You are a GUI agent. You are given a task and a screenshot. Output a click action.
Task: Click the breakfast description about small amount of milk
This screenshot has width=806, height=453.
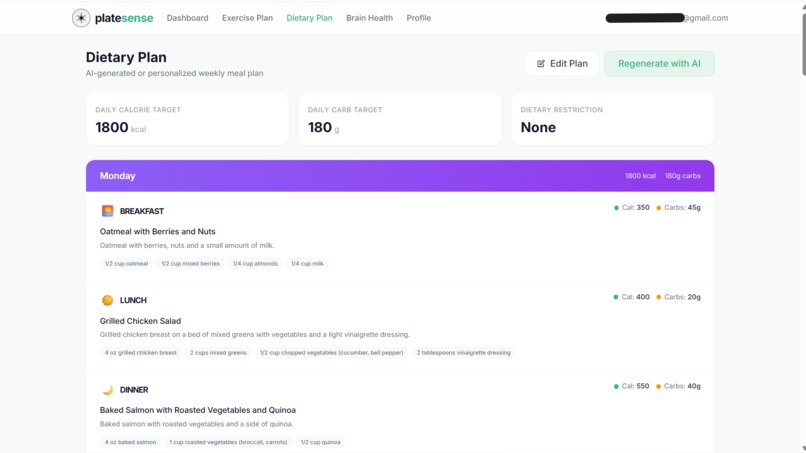(x=187, y=246)
